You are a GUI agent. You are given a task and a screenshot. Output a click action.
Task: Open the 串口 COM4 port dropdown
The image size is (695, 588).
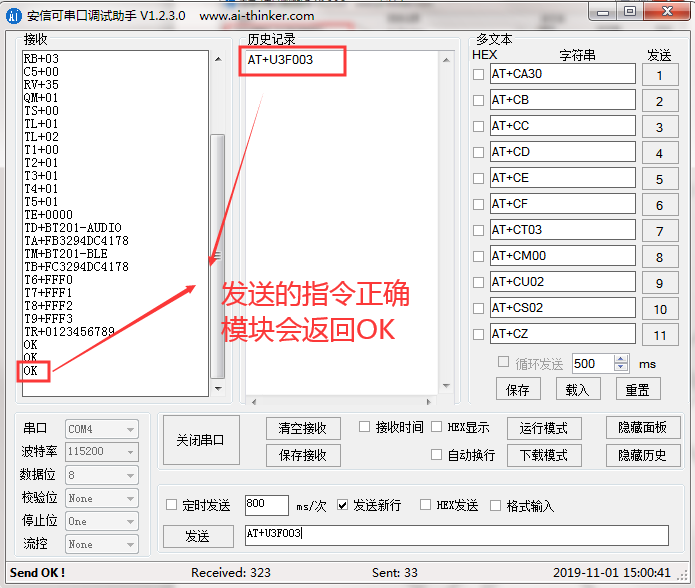(x=102, y=429)
